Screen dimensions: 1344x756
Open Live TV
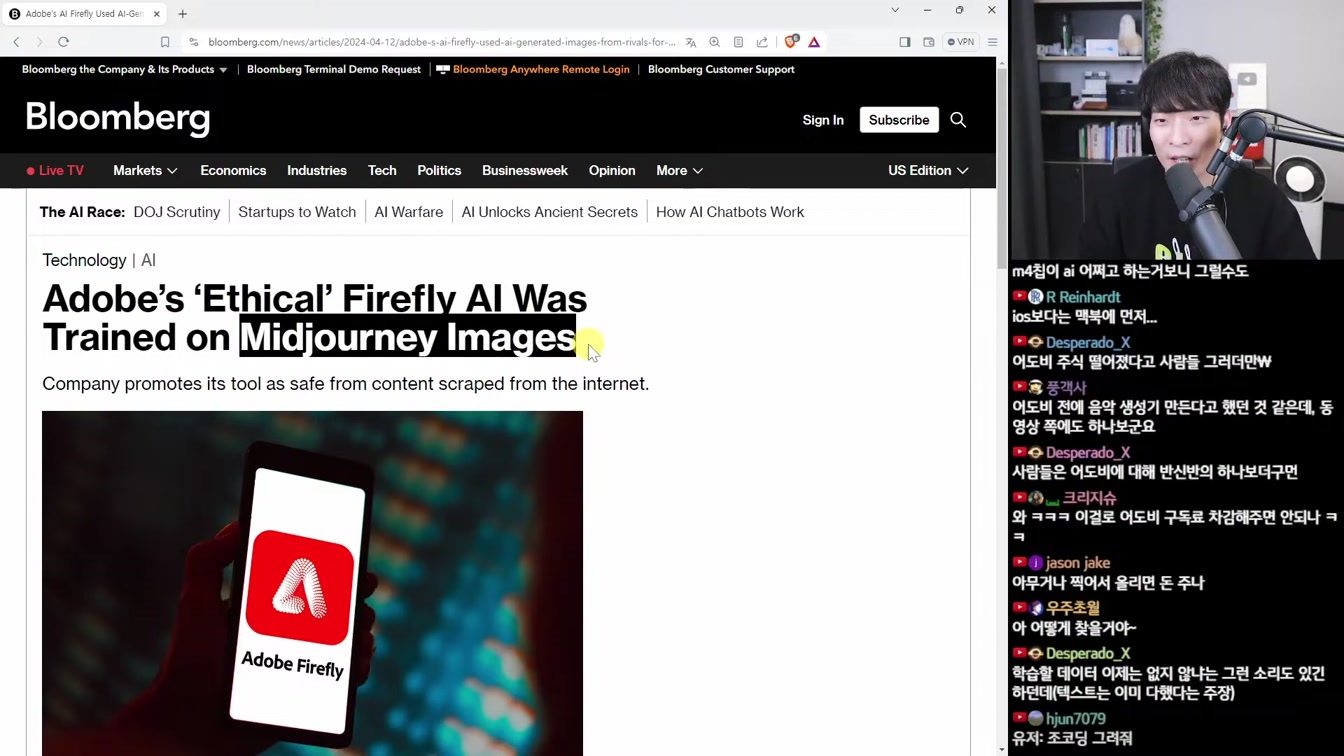click(55, 171)
